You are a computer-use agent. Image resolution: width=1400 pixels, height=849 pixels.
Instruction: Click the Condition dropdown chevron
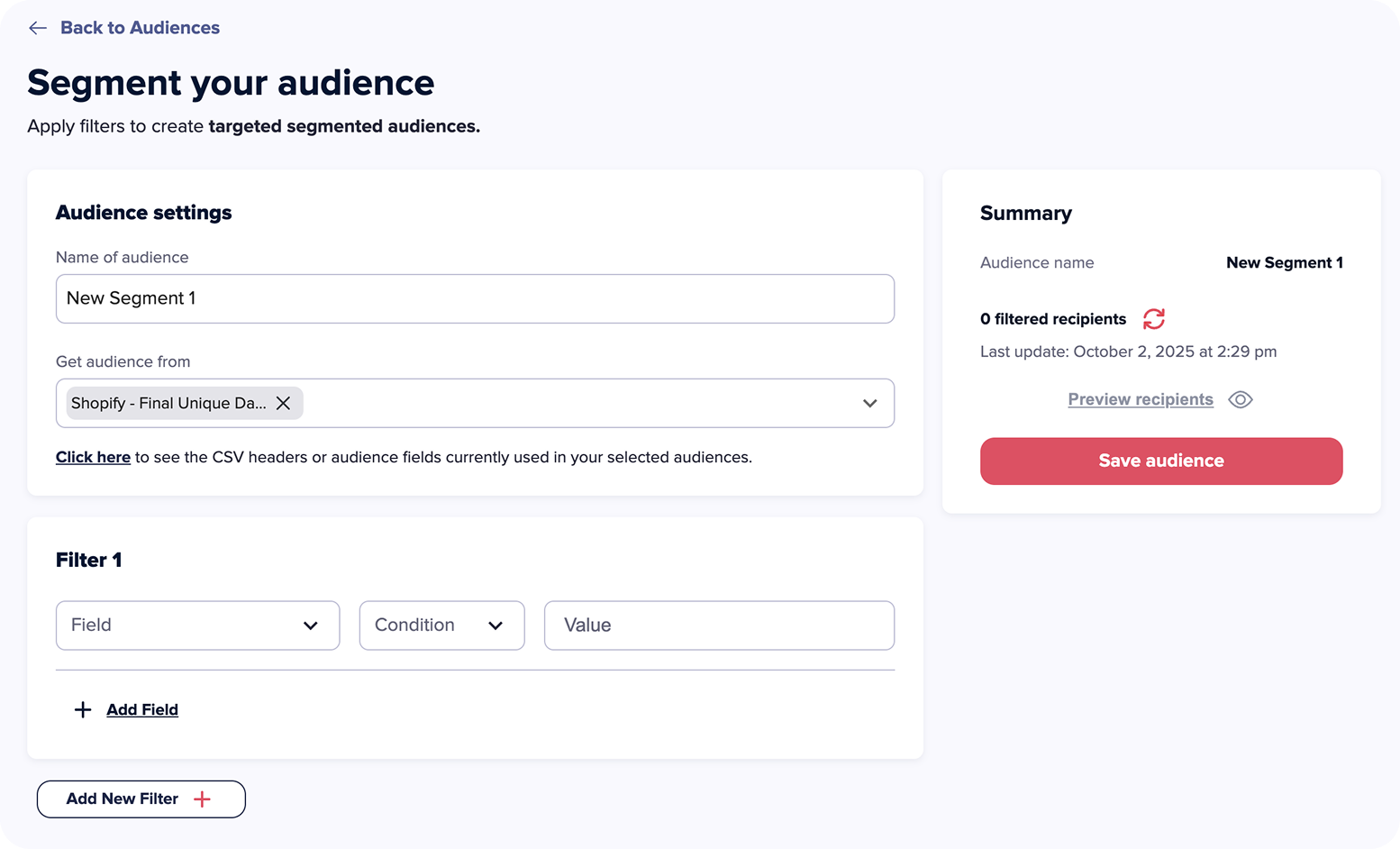click(495, 625)
